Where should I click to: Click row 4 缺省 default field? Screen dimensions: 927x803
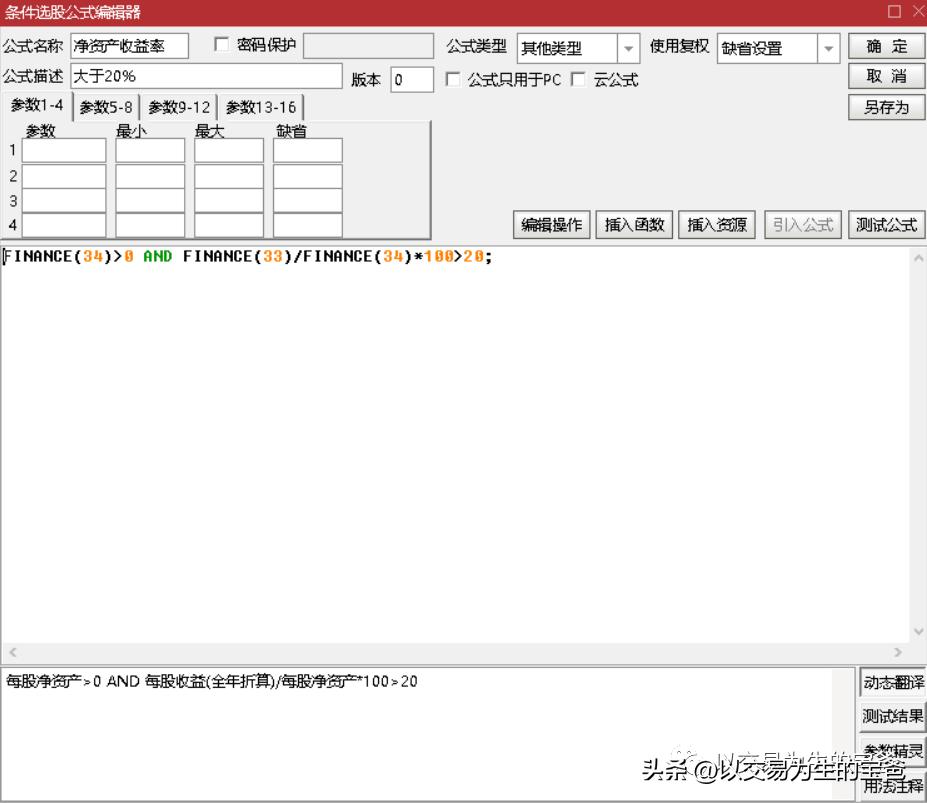307,225
